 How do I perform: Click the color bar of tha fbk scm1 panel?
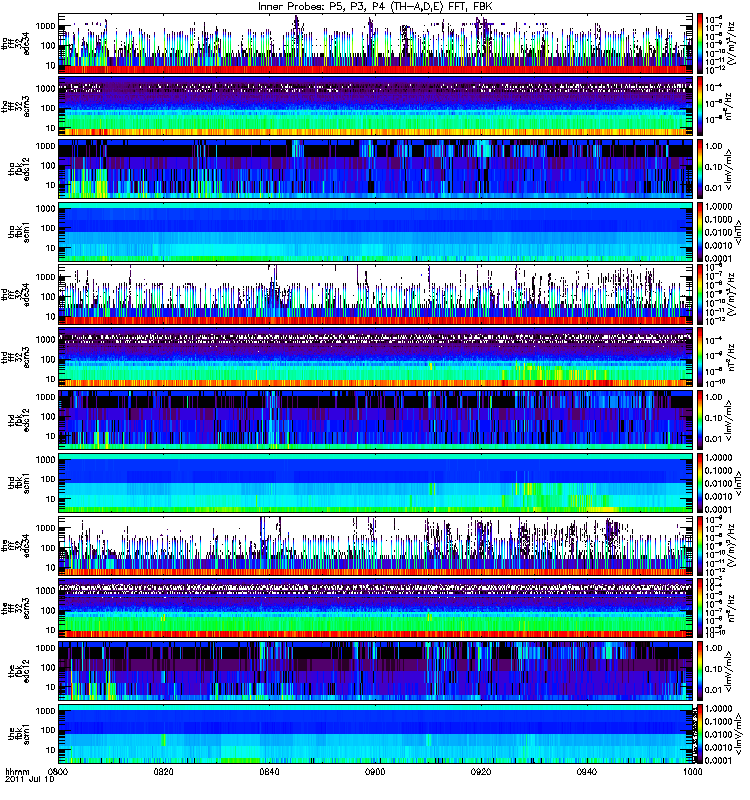pos(700,232)
